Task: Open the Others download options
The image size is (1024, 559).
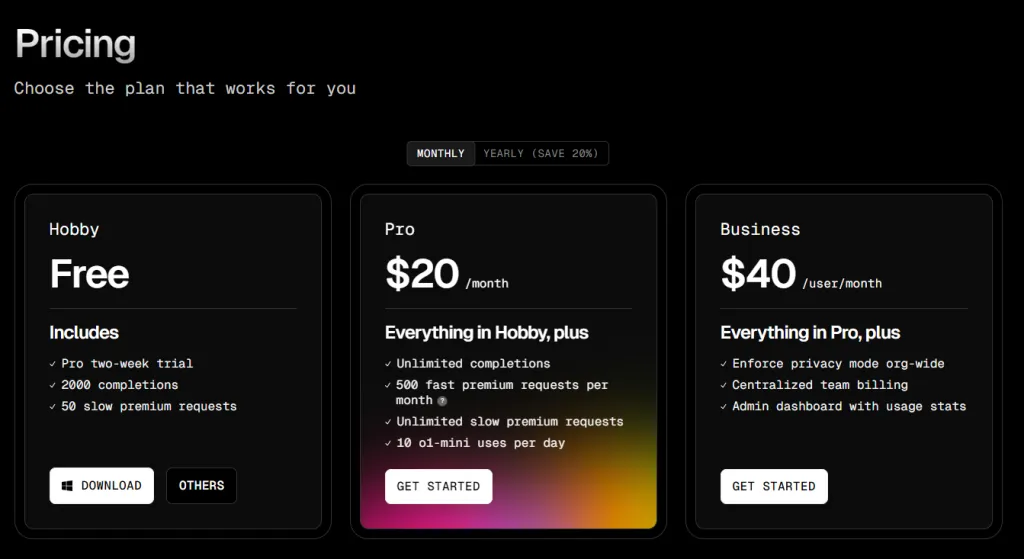Action: coord(201,485)
